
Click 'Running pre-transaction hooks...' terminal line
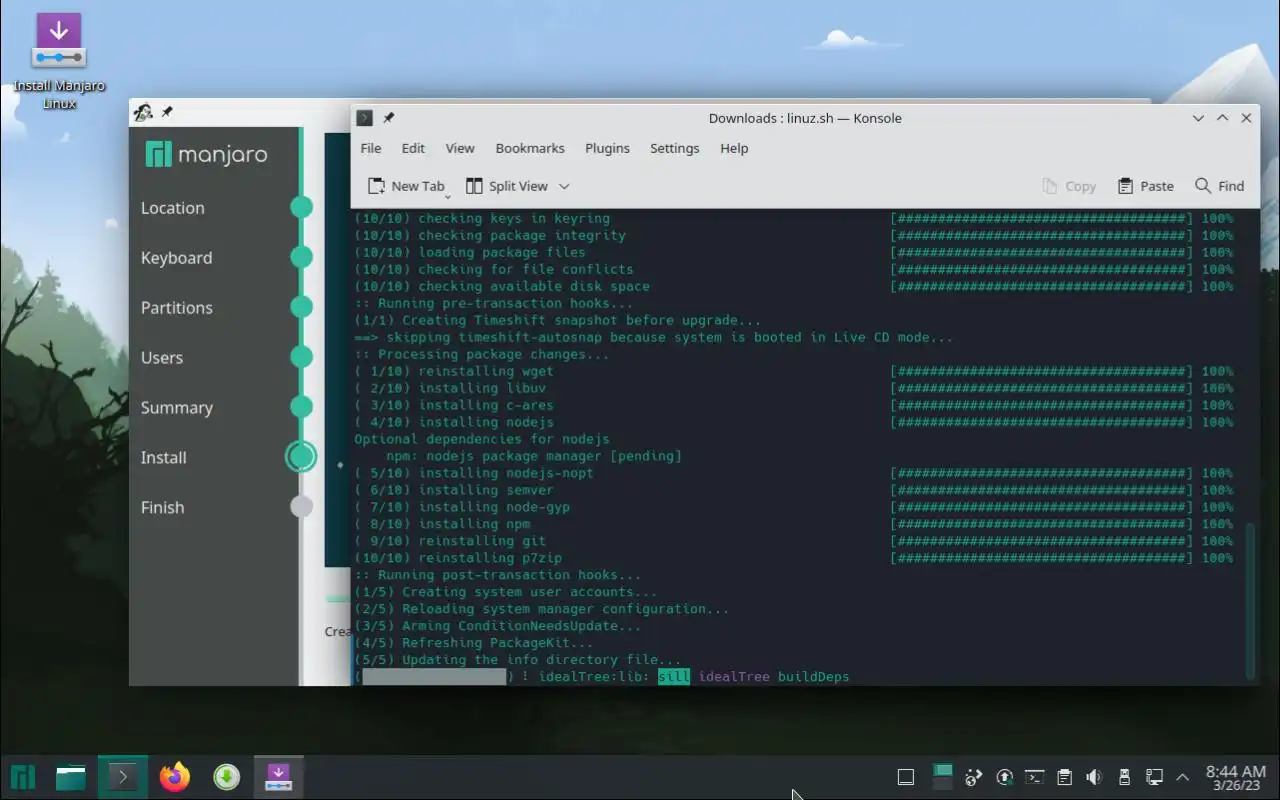(493, 303)
